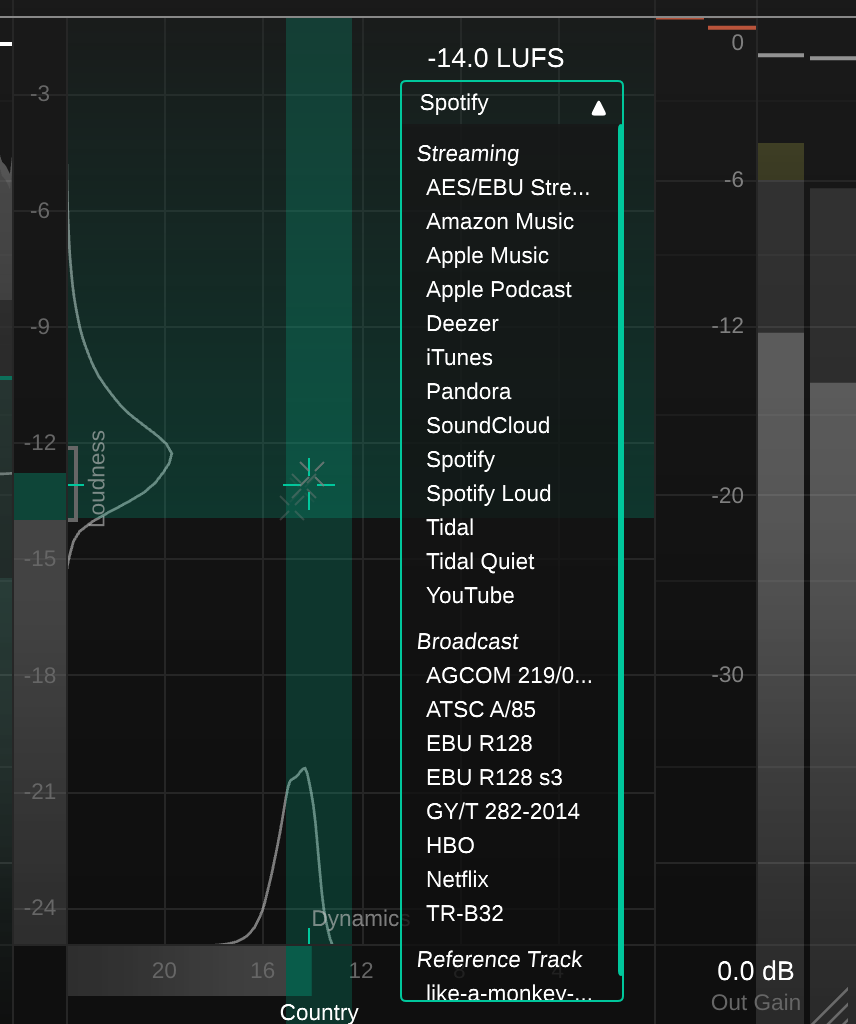Pick Apple Podcast target
This screenshot has width=856, height=1024.
point(499,289)
